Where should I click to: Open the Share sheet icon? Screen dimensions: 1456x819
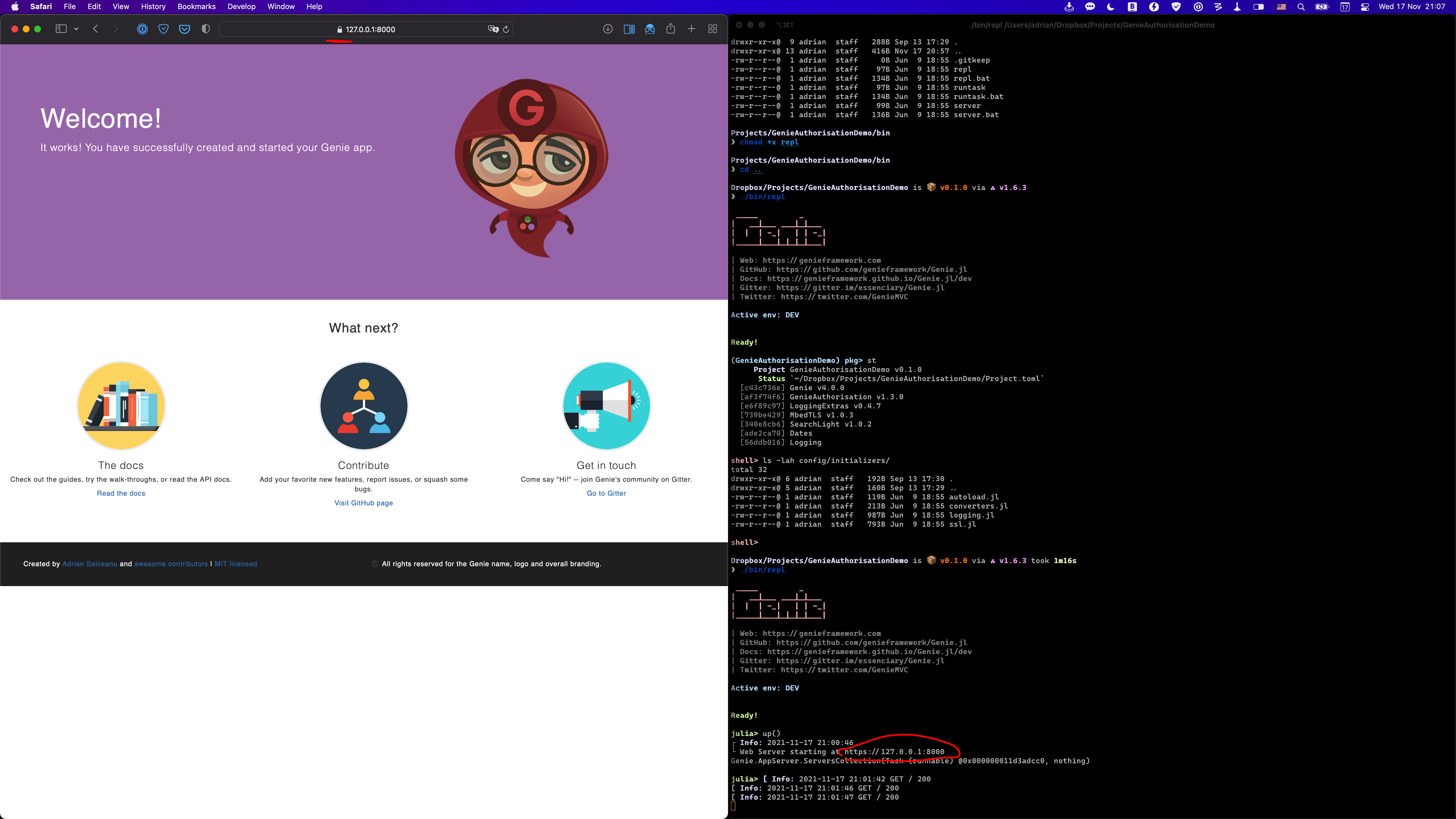670,29
